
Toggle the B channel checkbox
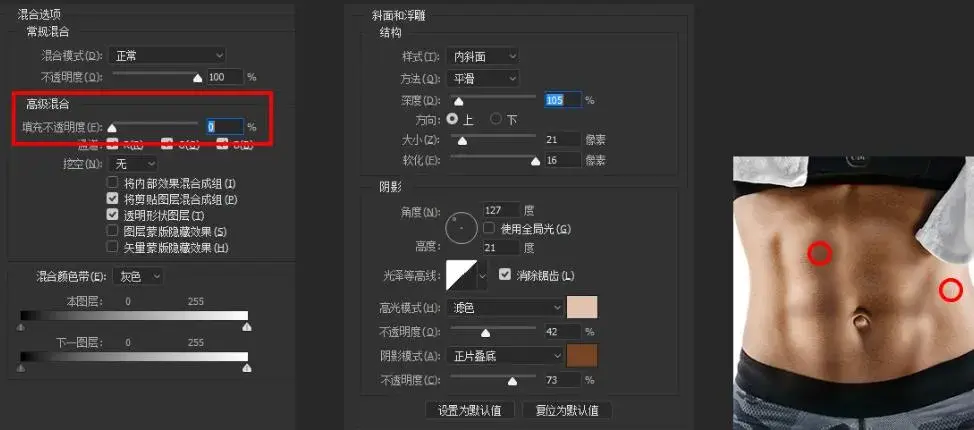pos(222,145)
